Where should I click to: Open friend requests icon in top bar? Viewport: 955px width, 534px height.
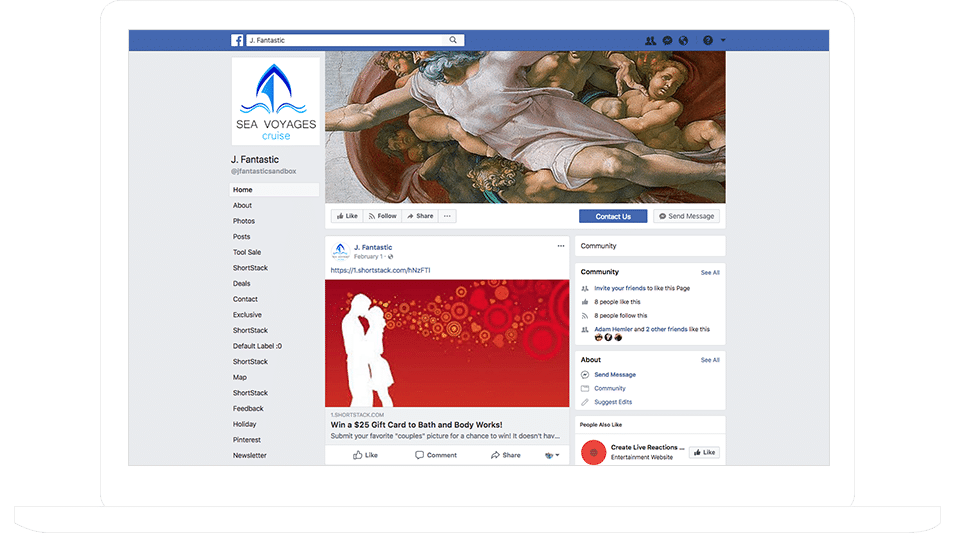[650, 40]
